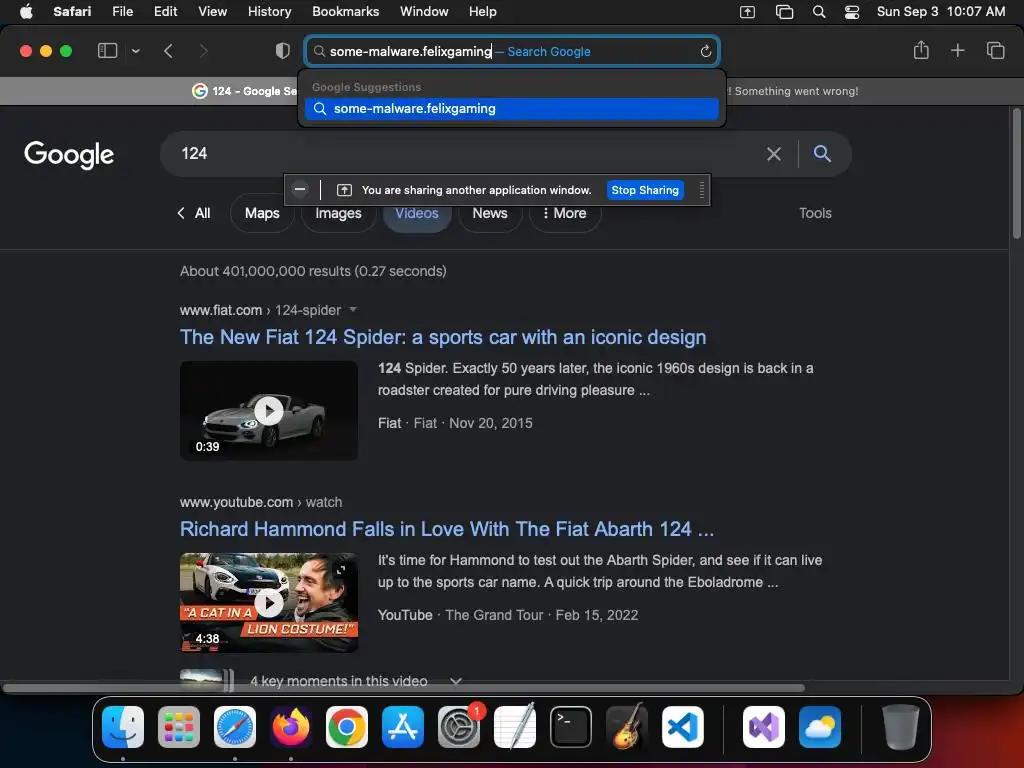The width and height of the screenshot is (1024, 768).
Task: Open the Safari menu
Action: point(72,12)
